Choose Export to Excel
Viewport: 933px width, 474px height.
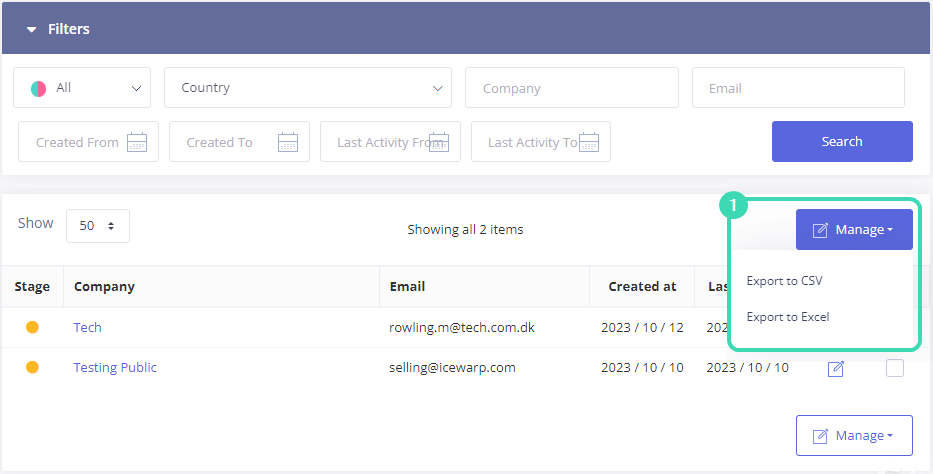[788, 317]
